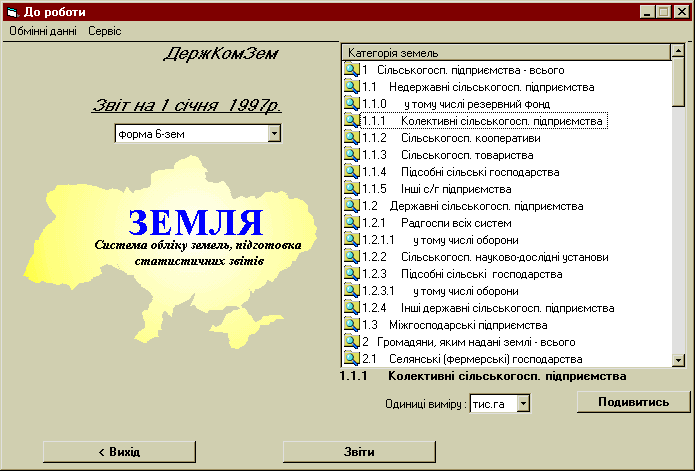The width and height of the screenshot is (695, 471).
Task: Open the Обмінні данні menu
Action: [x=43, y=31]
